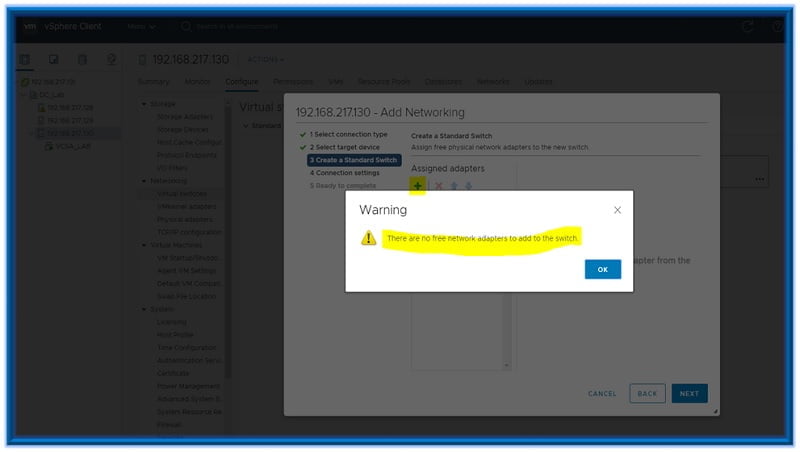The image size is (800, 452).
Task: Open the Networking inventory view icon
Action: [x=111, y=60]
